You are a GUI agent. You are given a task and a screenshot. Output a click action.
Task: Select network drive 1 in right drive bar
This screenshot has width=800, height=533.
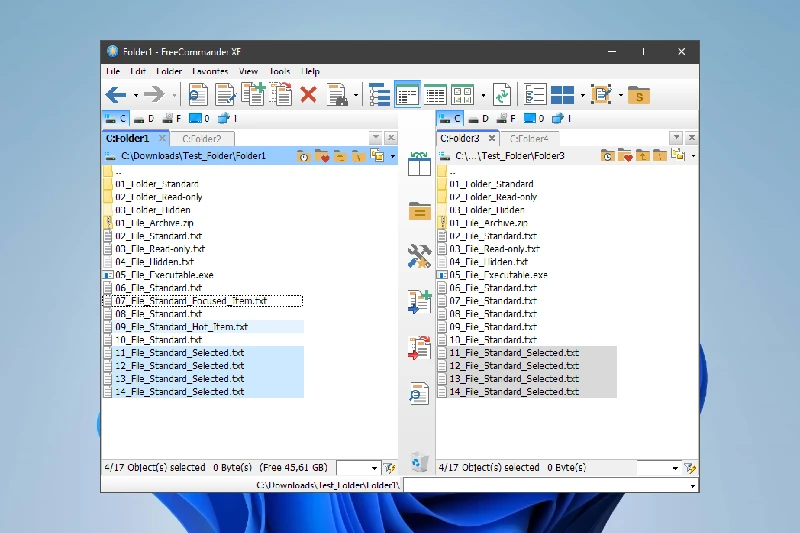561,119
